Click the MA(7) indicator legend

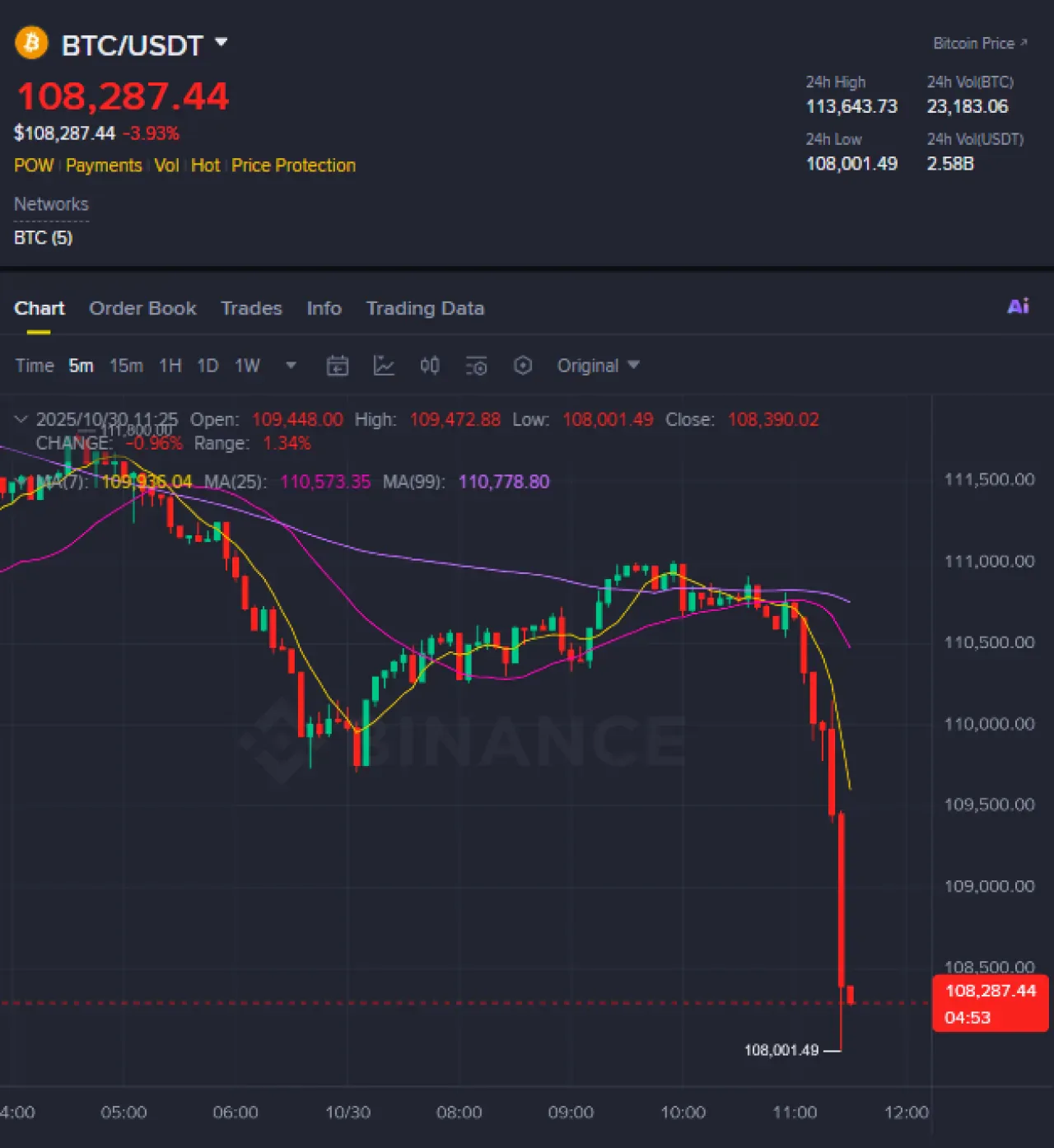(115, 482)
